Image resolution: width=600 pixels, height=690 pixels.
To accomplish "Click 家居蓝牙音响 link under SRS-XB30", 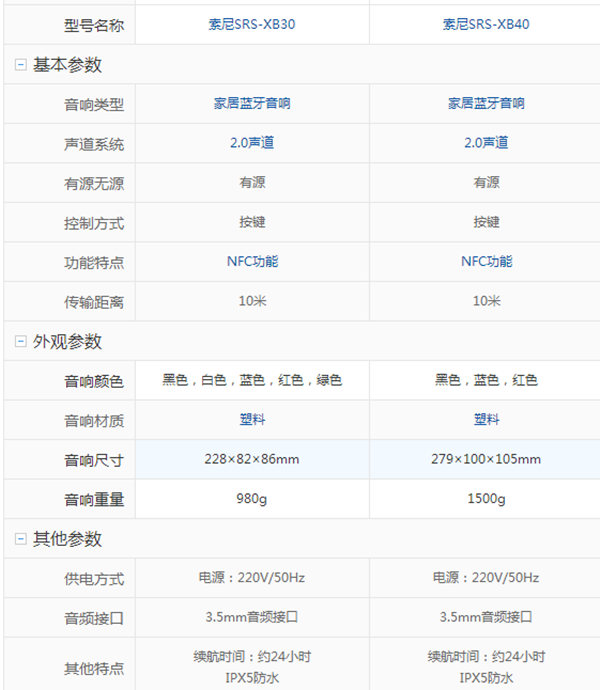I will coord(252,103).
